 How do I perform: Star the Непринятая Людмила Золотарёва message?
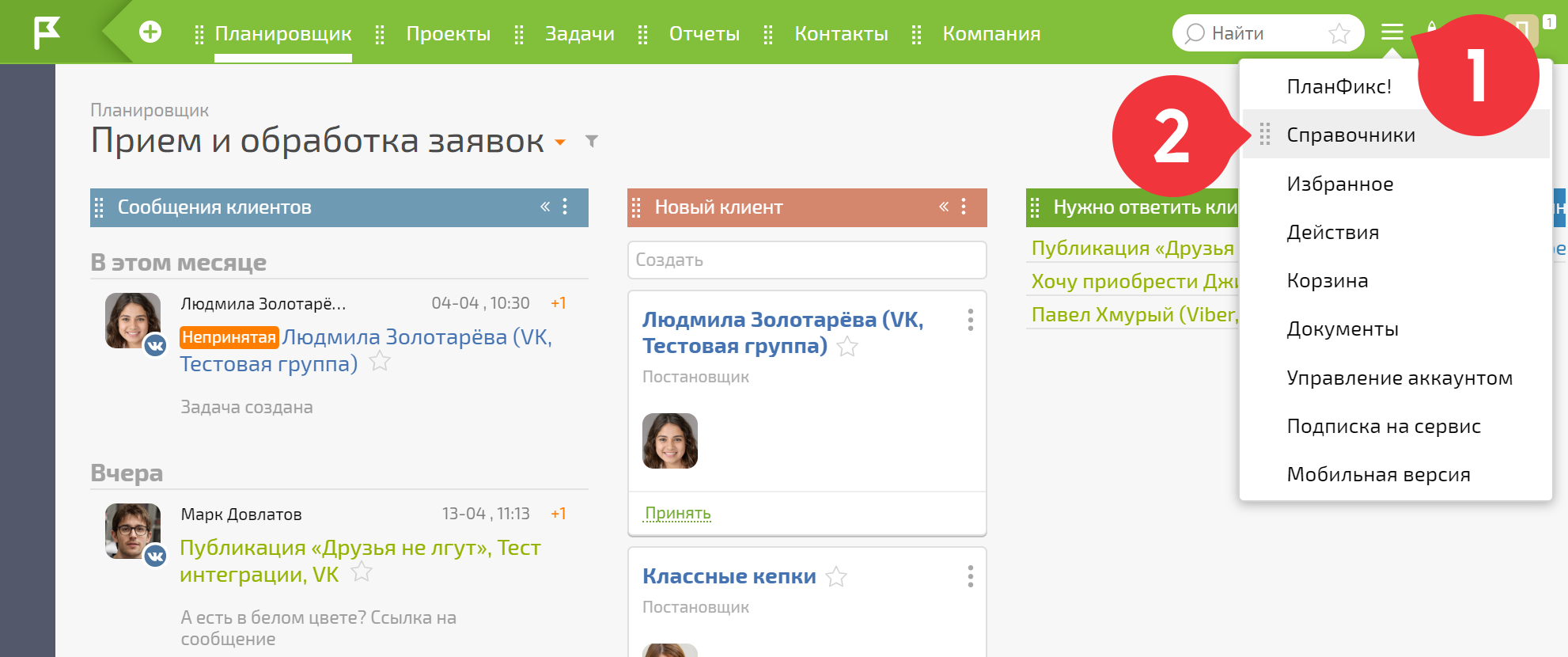point(380,361)
